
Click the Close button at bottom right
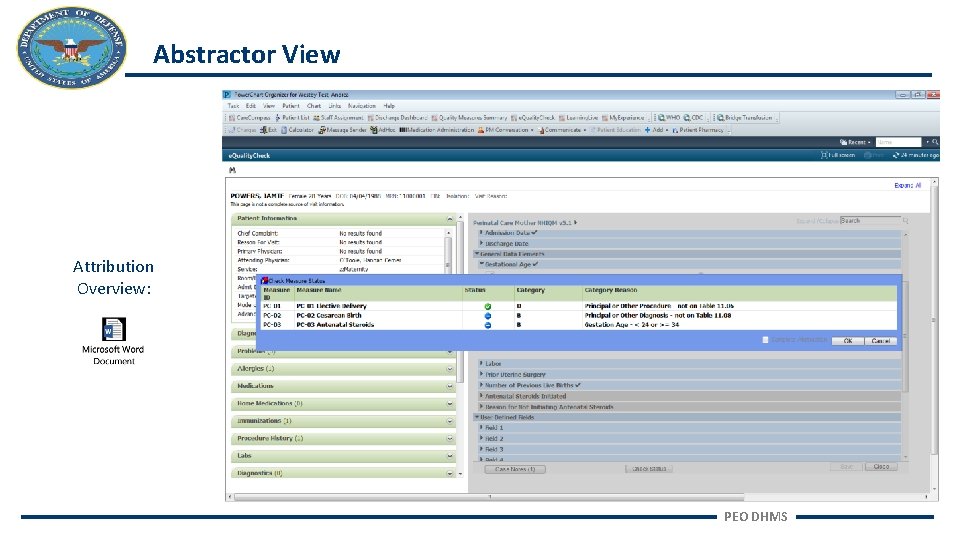point(881,467)
